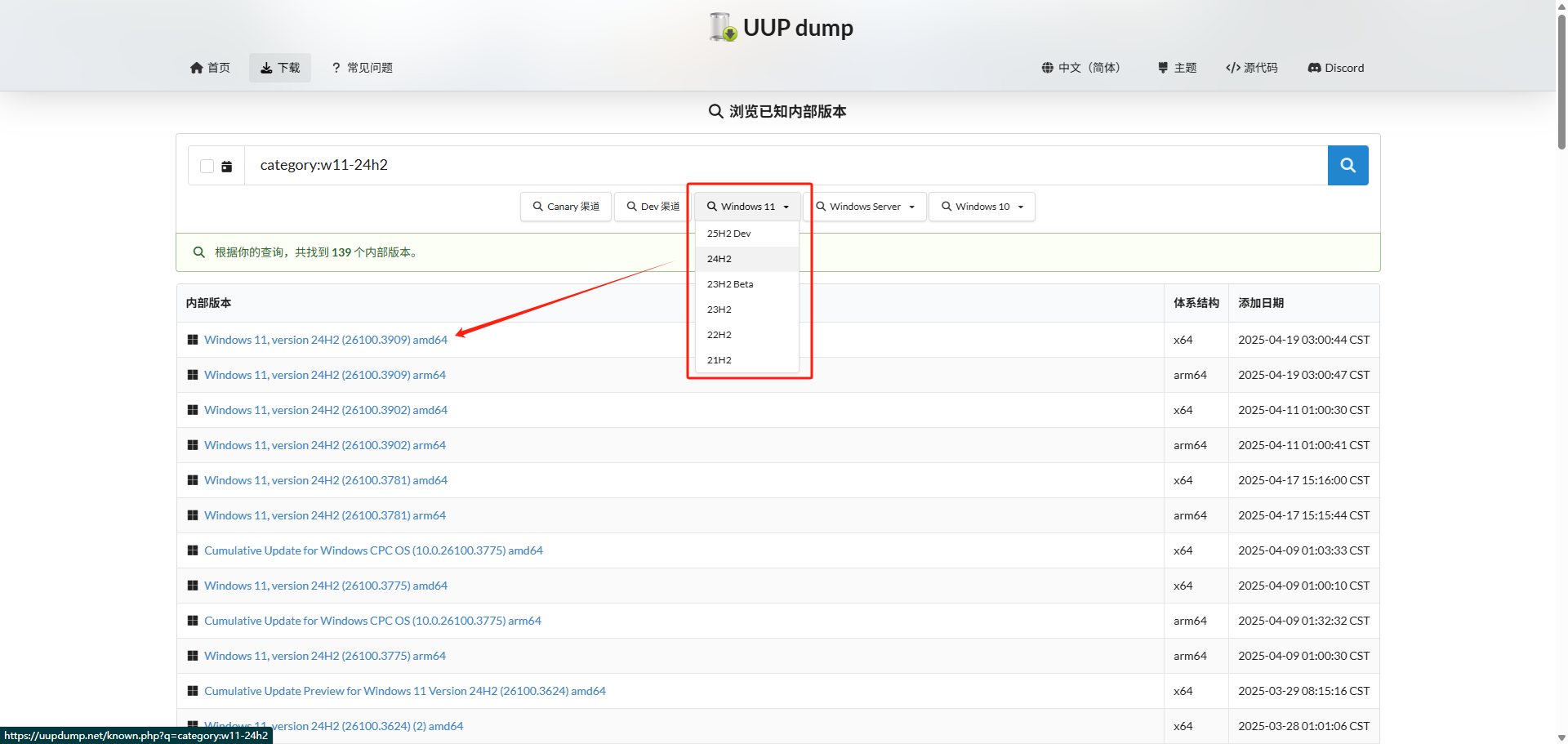Screen dimensions: 1568x744
Task: Expand the Windows 11 dropdown button
Action: tap(748, 207)
